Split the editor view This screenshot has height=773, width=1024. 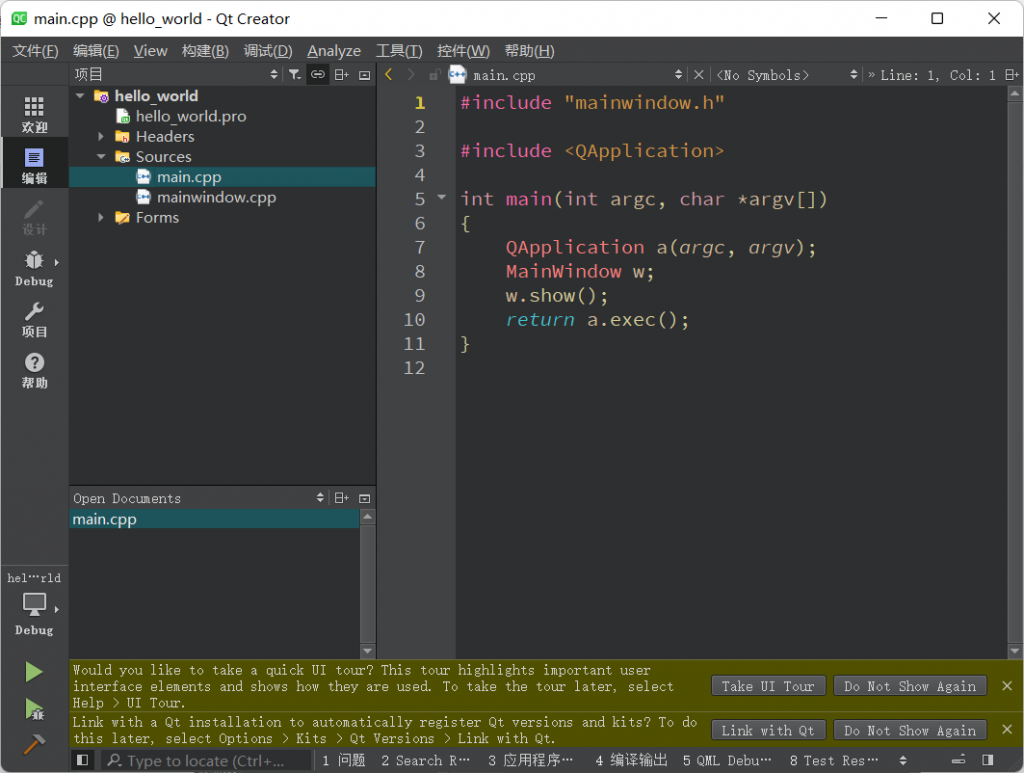pos(1012,74)
